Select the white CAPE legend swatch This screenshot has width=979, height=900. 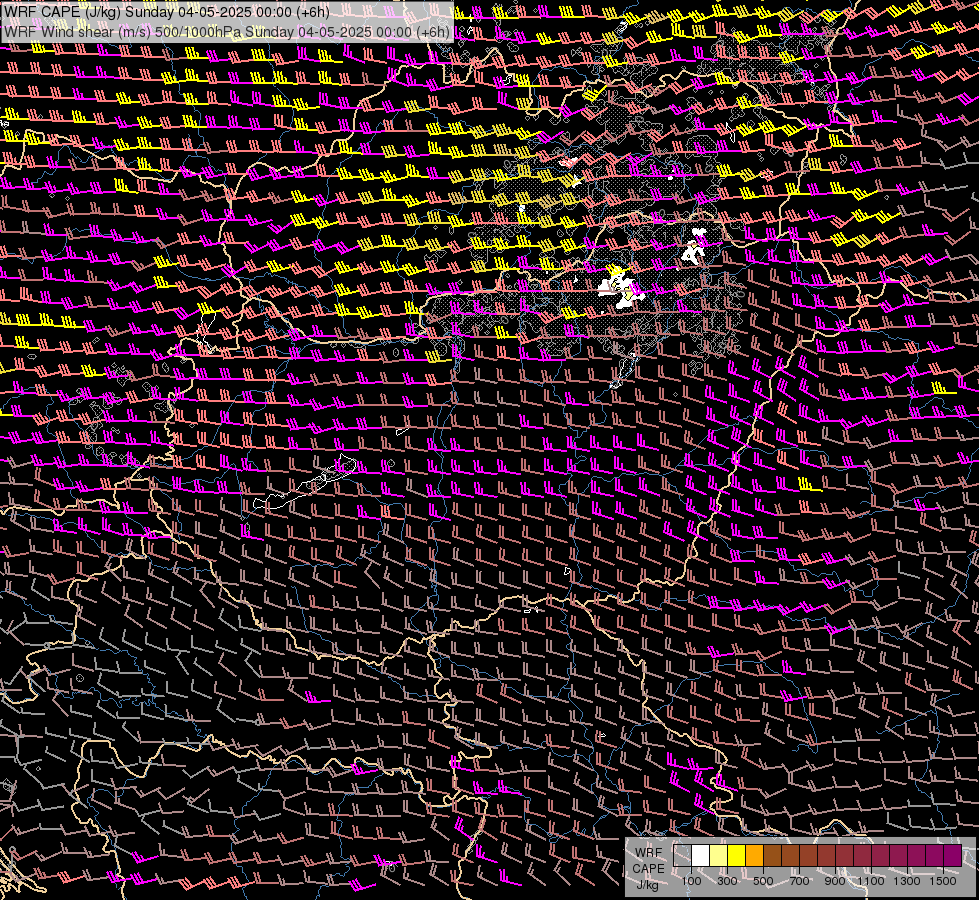701,855
